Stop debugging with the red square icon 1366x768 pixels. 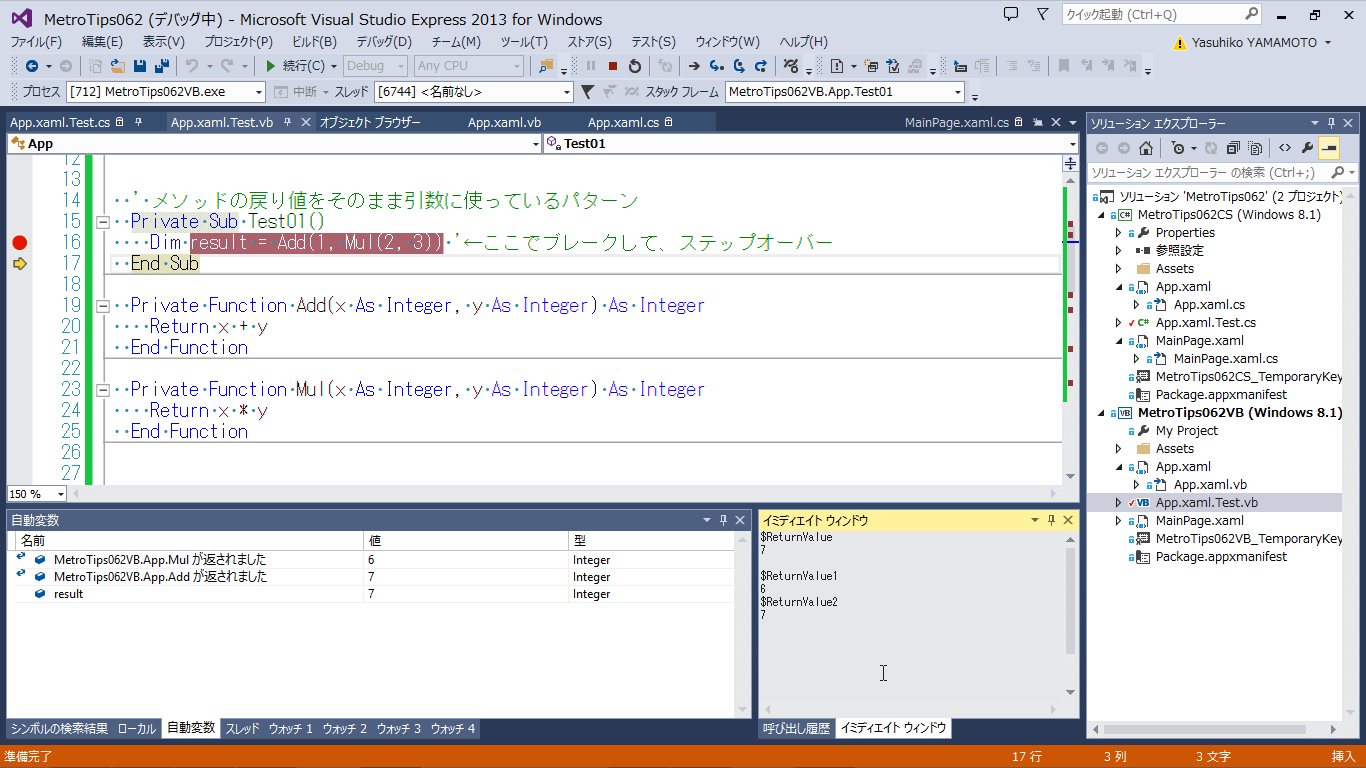coord(613,66)
